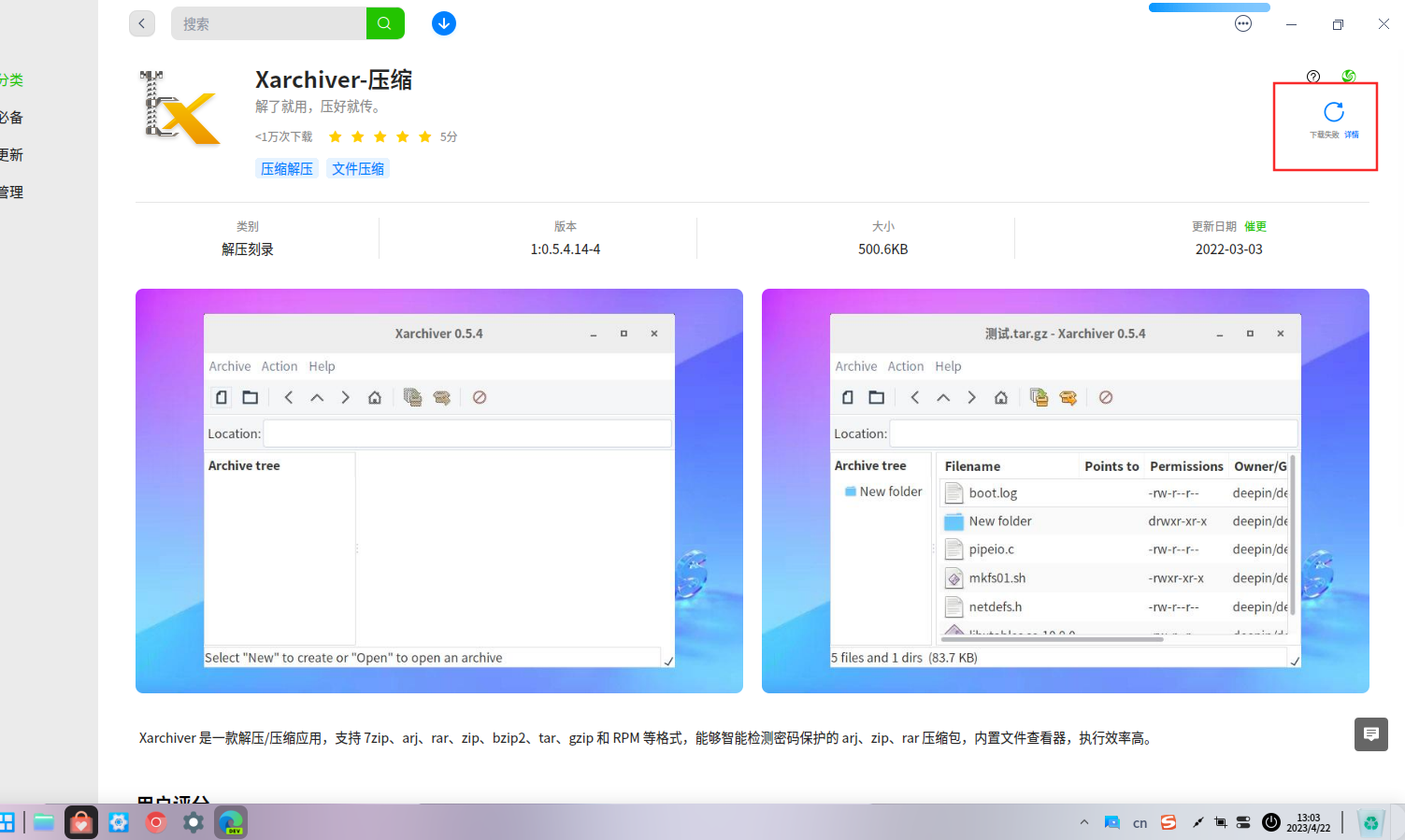Click the question mark help icon
This screenshot has height=840, width=1405.
click(x=1313, y=77)
